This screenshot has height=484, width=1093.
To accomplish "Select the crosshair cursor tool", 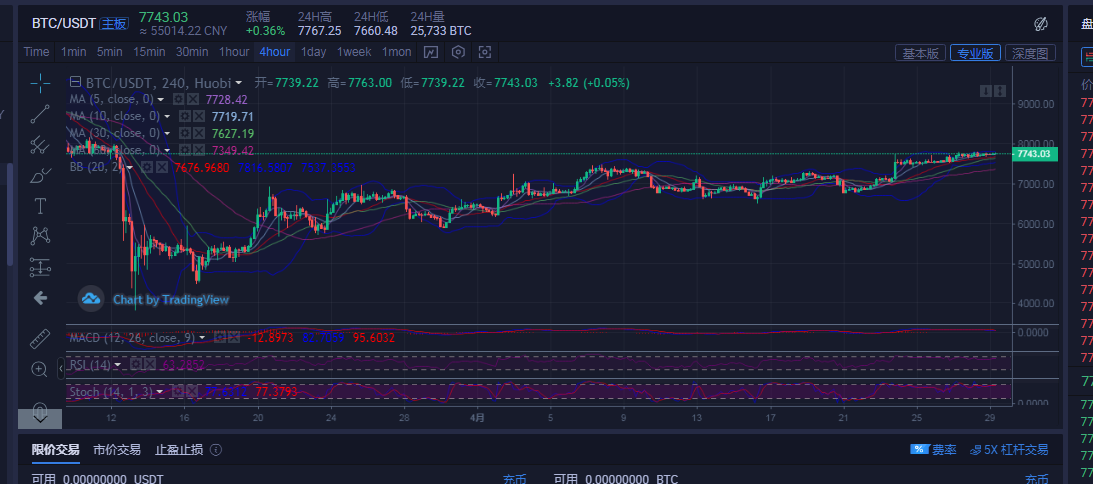I will [x=40, y=83].
